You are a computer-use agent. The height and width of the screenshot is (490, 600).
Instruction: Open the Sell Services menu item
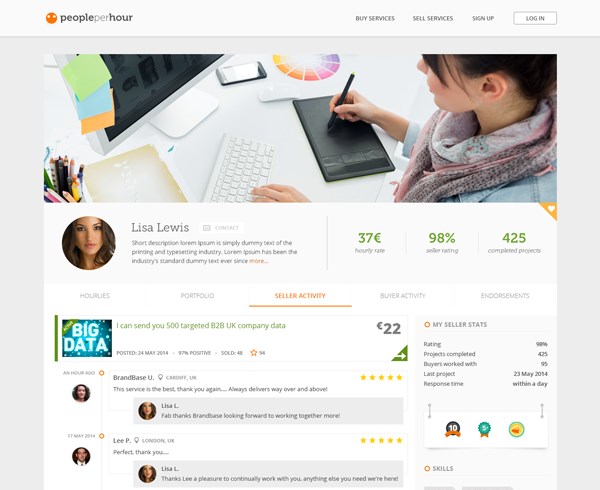coord(433,18)
